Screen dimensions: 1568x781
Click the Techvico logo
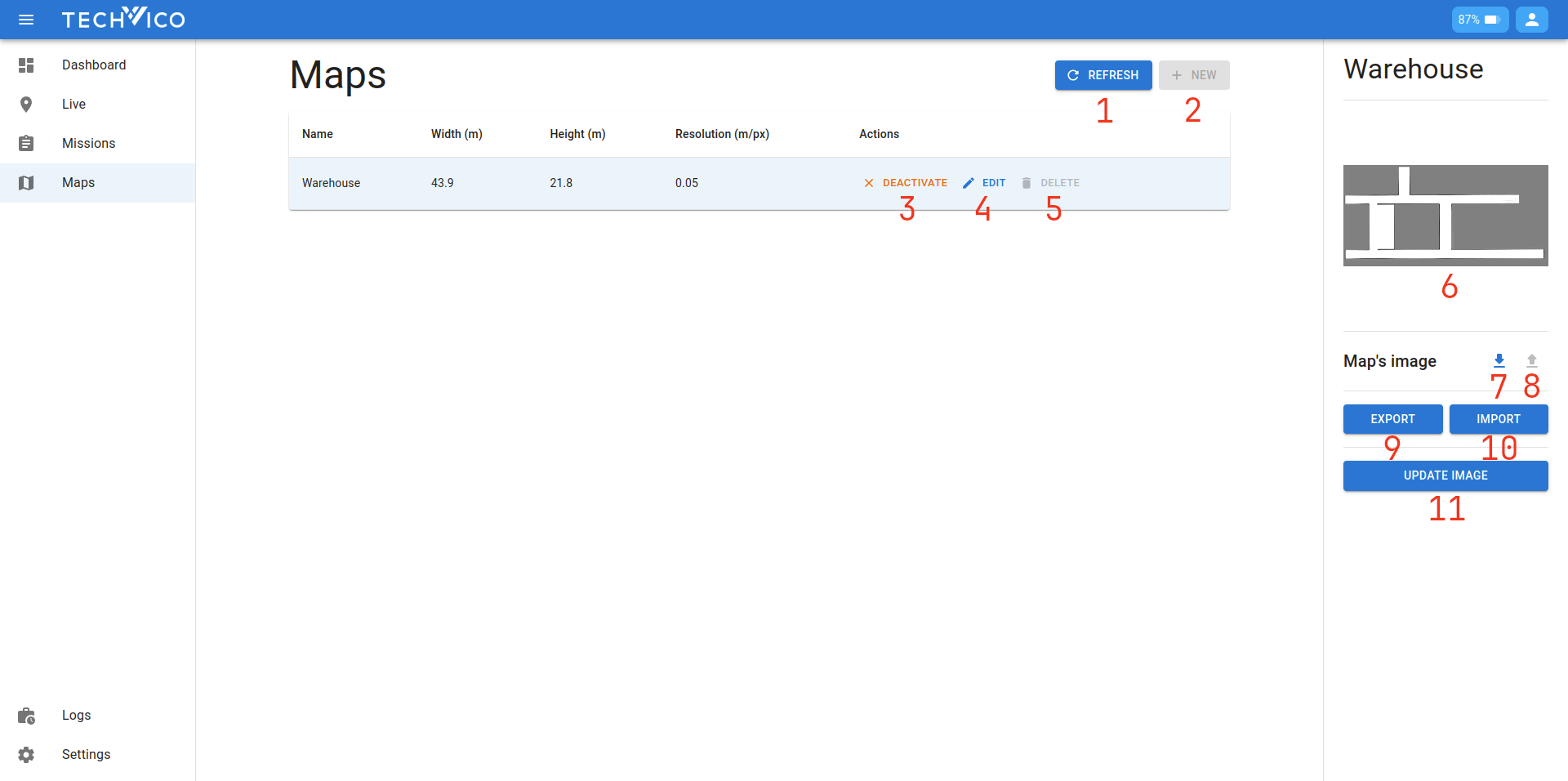(x=123, y=18)
